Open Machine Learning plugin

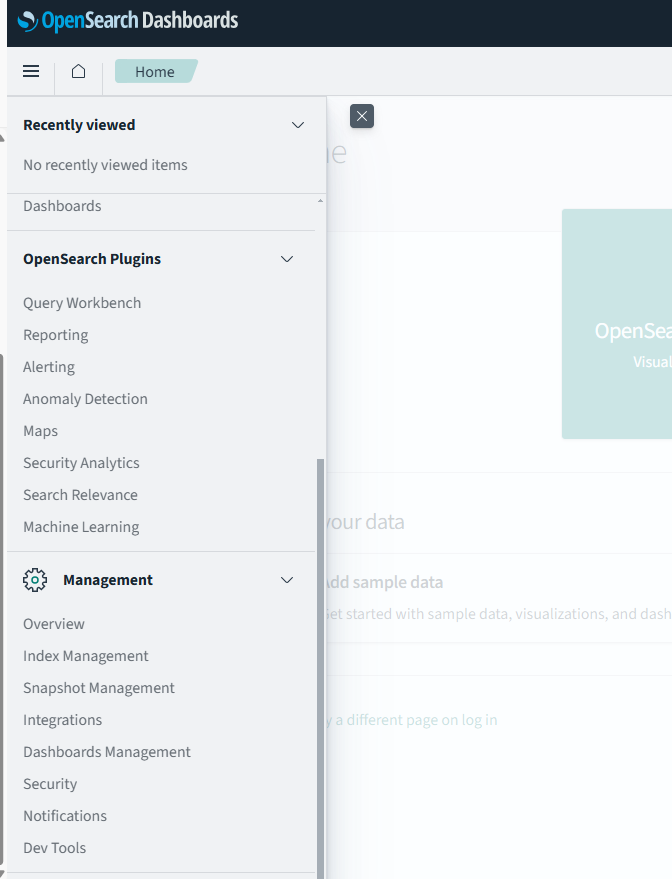pyautogui.click(x=81, y=526)
